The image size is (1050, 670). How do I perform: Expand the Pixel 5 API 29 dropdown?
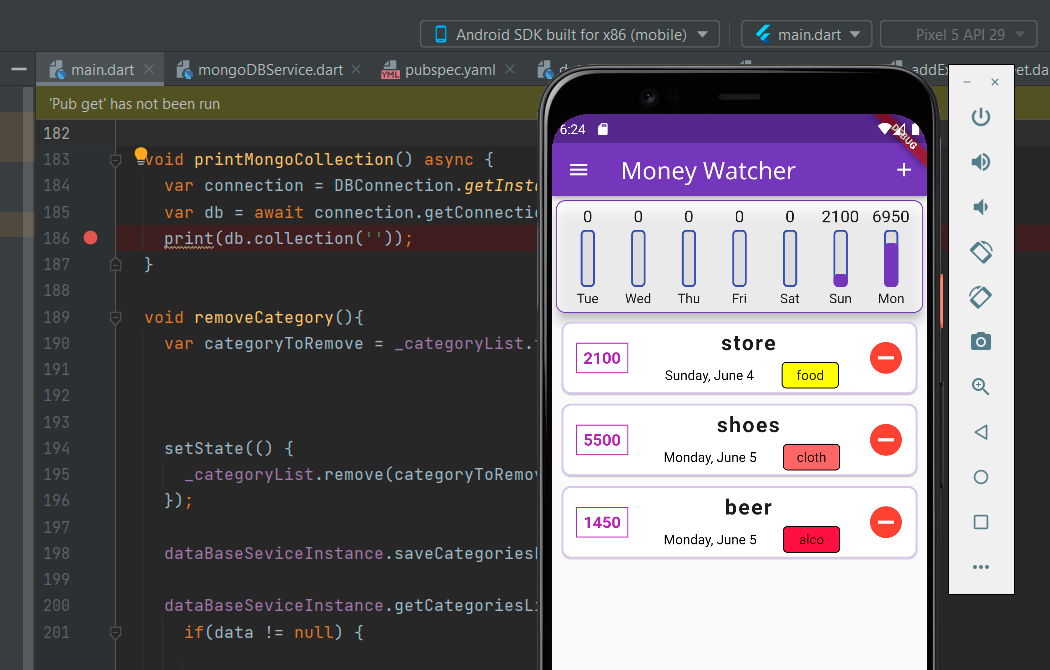tap(957, 34)
